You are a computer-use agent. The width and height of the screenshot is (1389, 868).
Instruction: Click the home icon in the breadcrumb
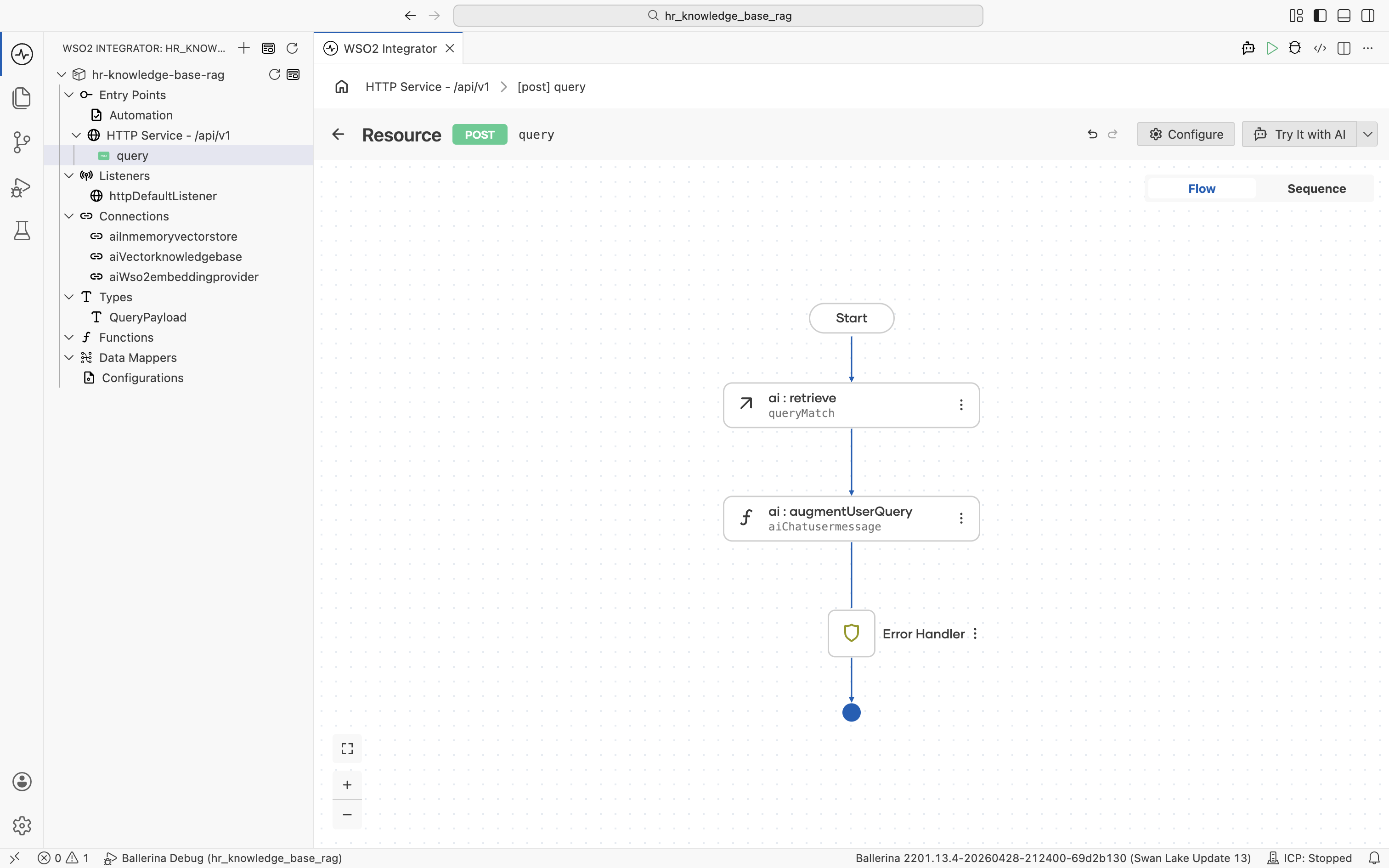pyautogui.click(x=342, y=87)
